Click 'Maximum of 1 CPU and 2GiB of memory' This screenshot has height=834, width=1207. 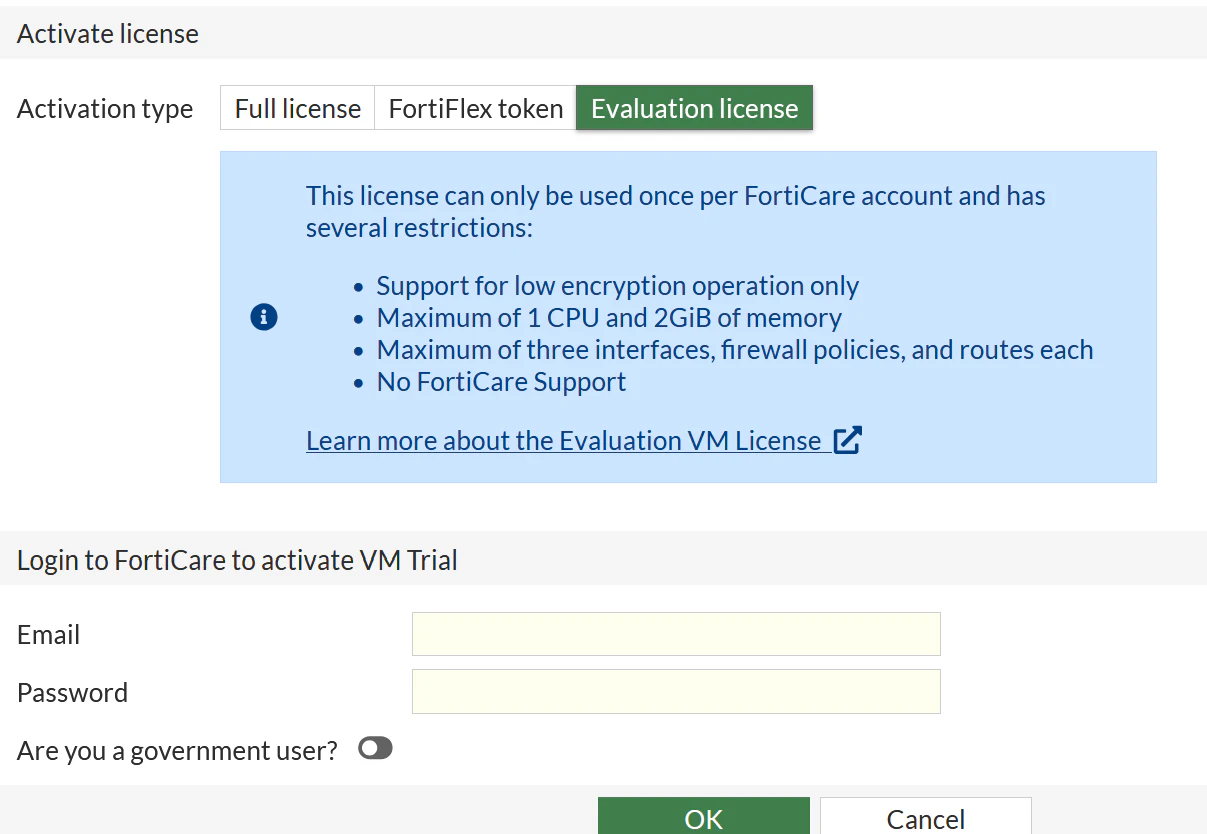click(609, 318)
